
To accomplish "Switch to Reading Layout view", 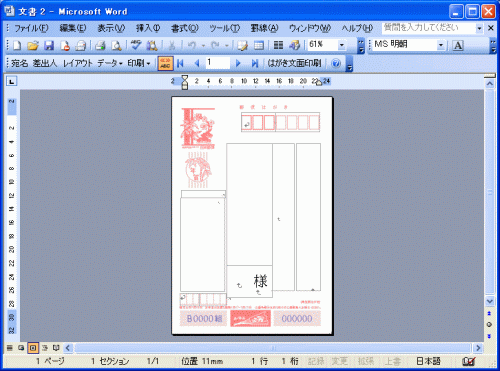I will (x=56, y=348).
